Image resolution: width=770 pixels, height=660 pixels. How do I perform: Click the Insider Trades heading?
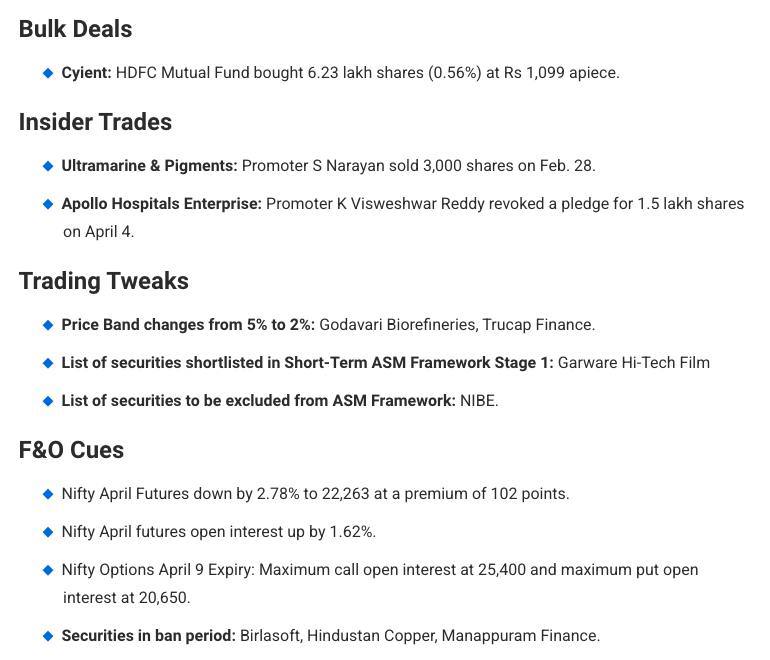pos(95,122)
